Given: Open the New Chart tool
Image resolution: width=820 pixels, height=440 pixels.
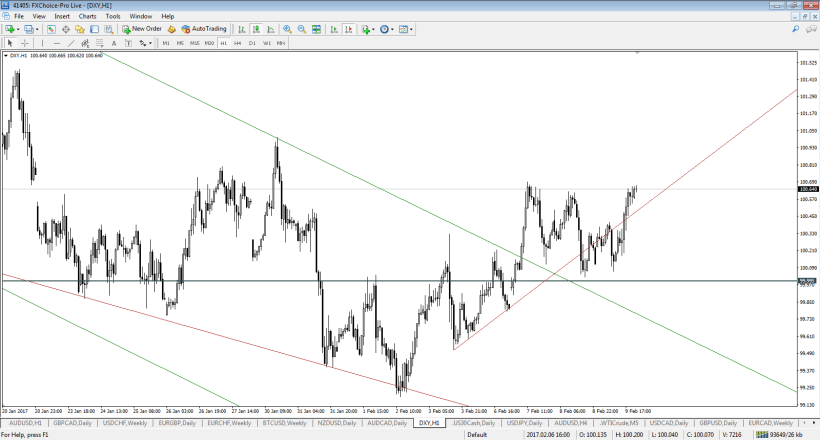Looking at the screenshot, I should (x=9, y=29).
